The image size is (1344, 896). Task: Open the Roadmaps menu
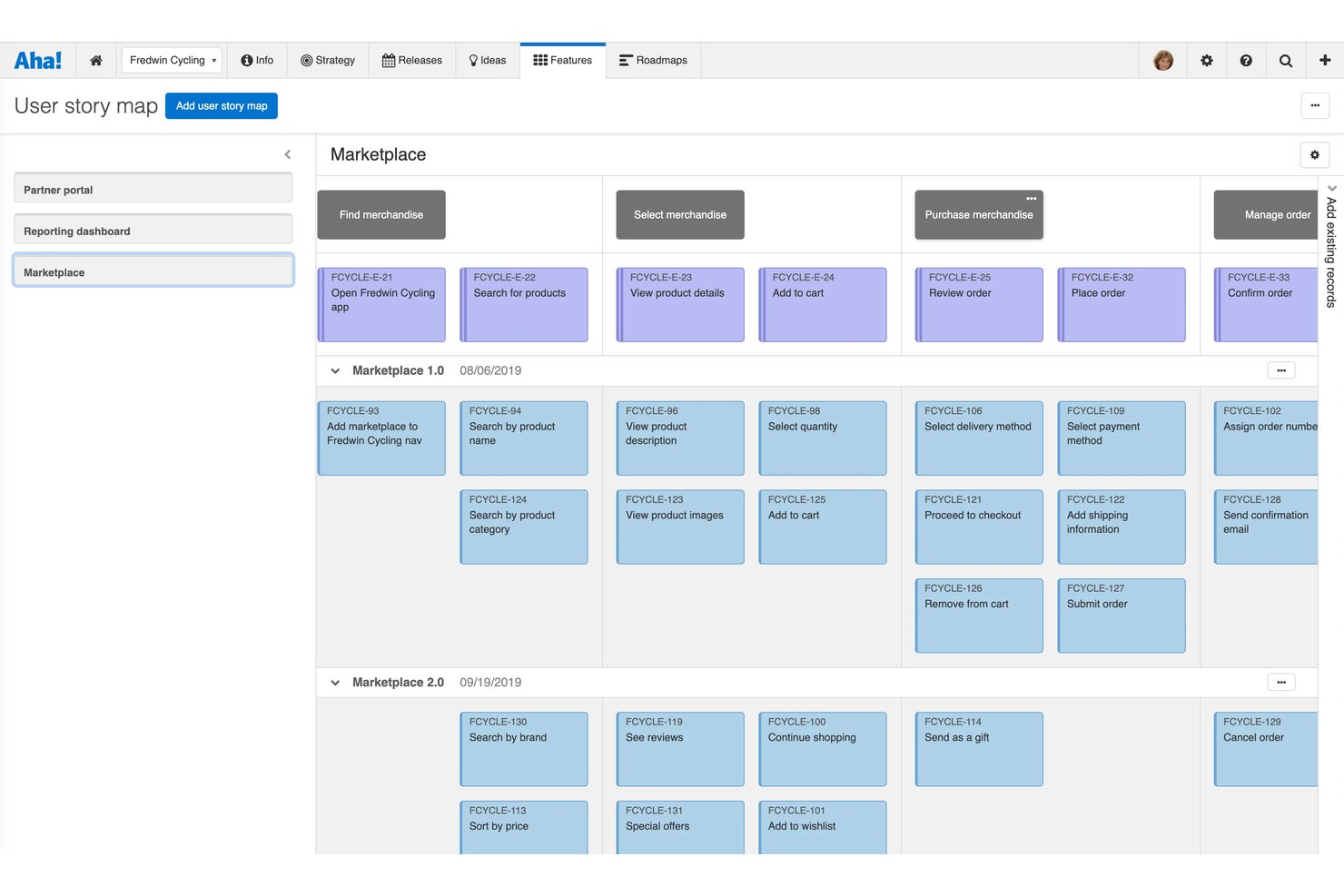(653, 60)
